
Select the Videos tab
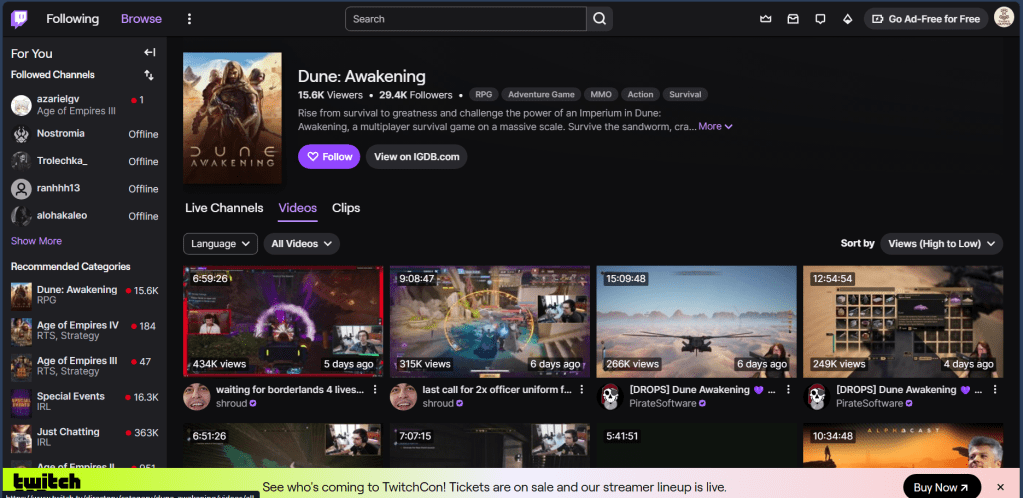(298, 208)
